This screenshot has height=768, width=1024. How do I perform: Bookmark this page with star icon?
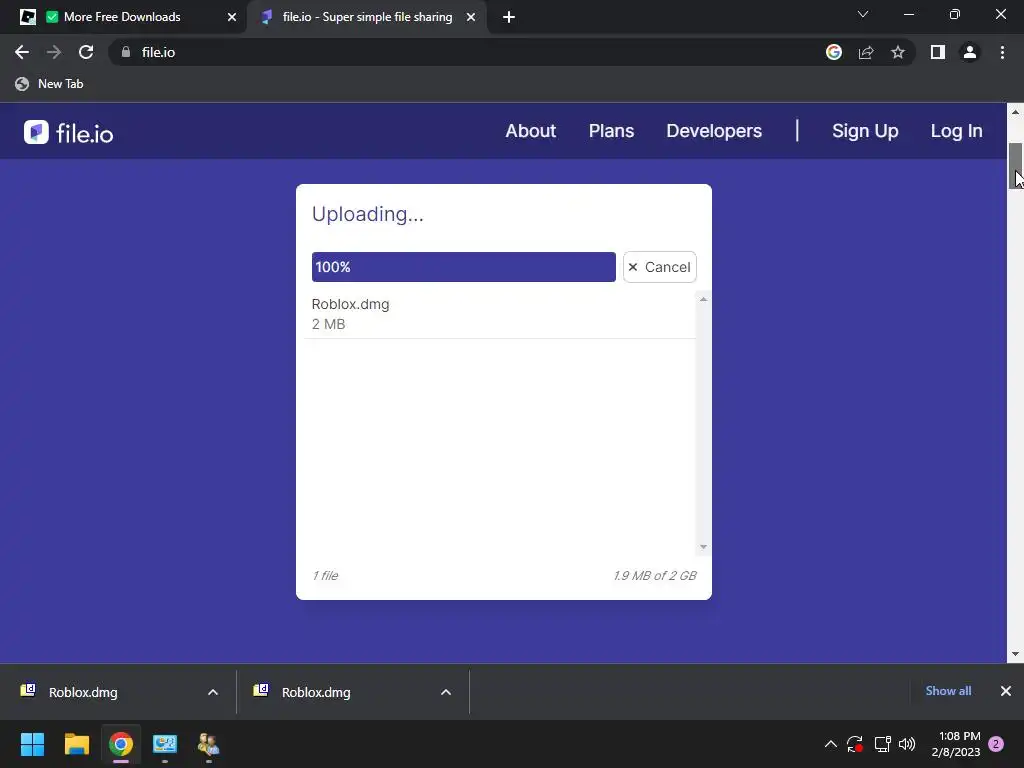(898, 52)
